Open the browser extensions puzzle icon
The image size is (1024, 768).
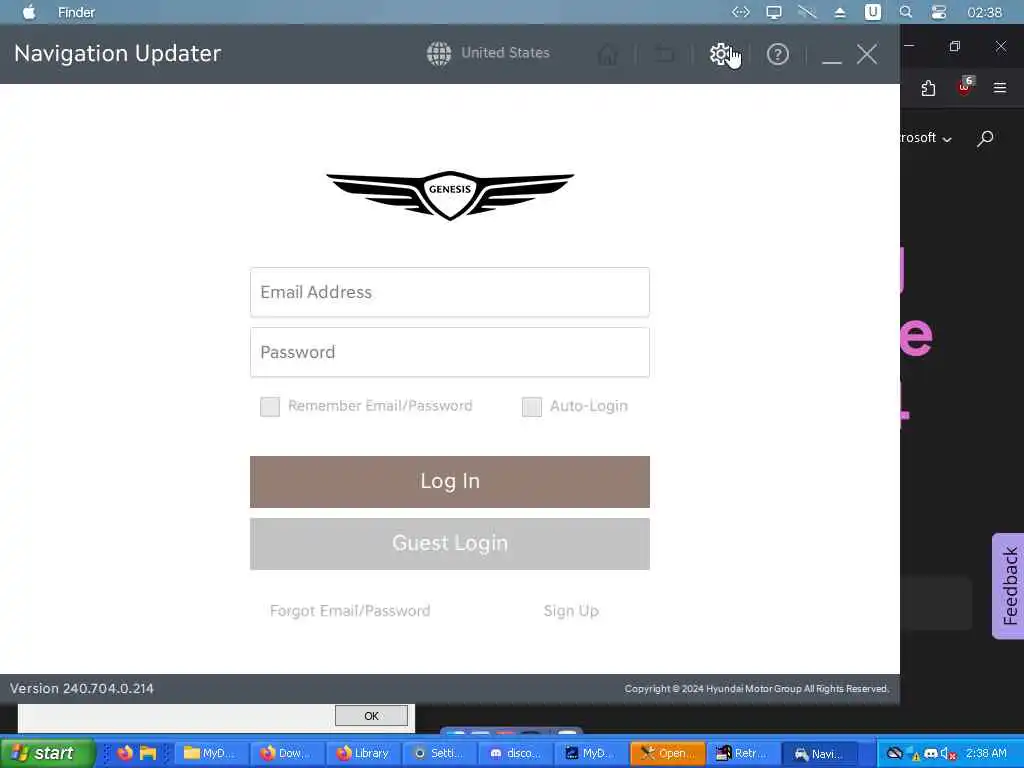pyautogui.click(x=928, y=88)
